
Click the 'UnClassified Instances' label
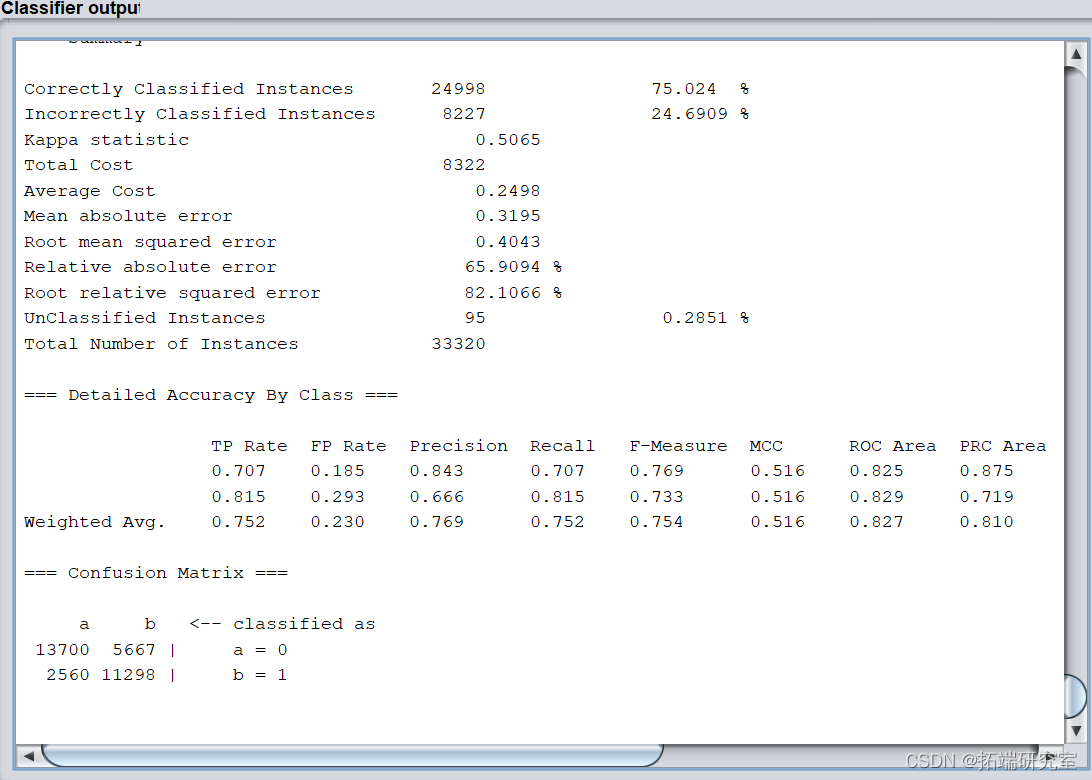coord(145,318)
